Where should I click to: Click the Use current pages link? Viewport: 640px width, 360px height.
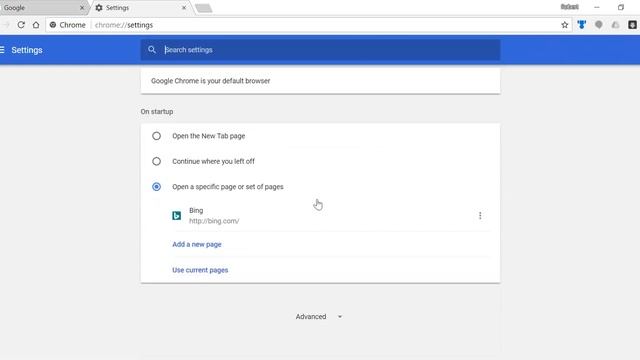pyautogui.click(x=200, y=270)
